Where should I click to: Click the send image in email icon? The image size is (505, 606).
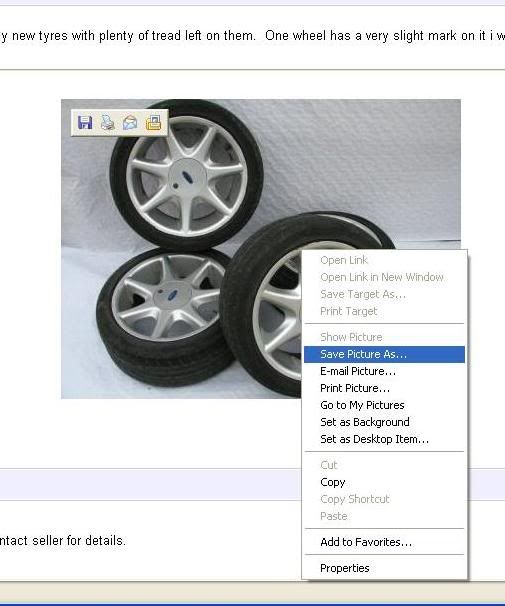(x=130, y=123)
